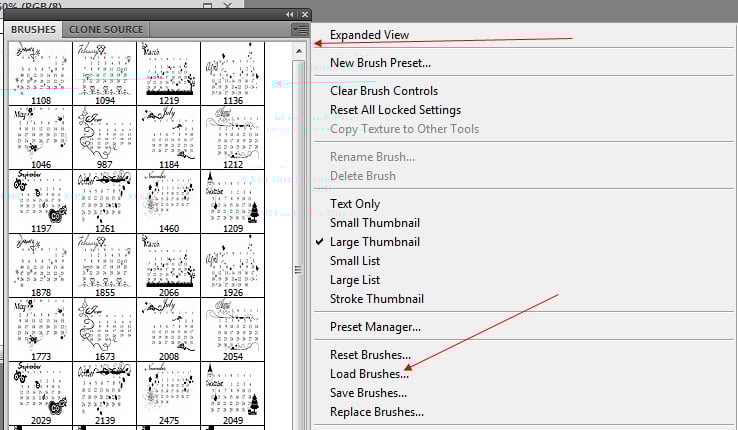The image size is (738, 430).
Task: Select November calendar brush 2475
Action: [x=168, y=393]
